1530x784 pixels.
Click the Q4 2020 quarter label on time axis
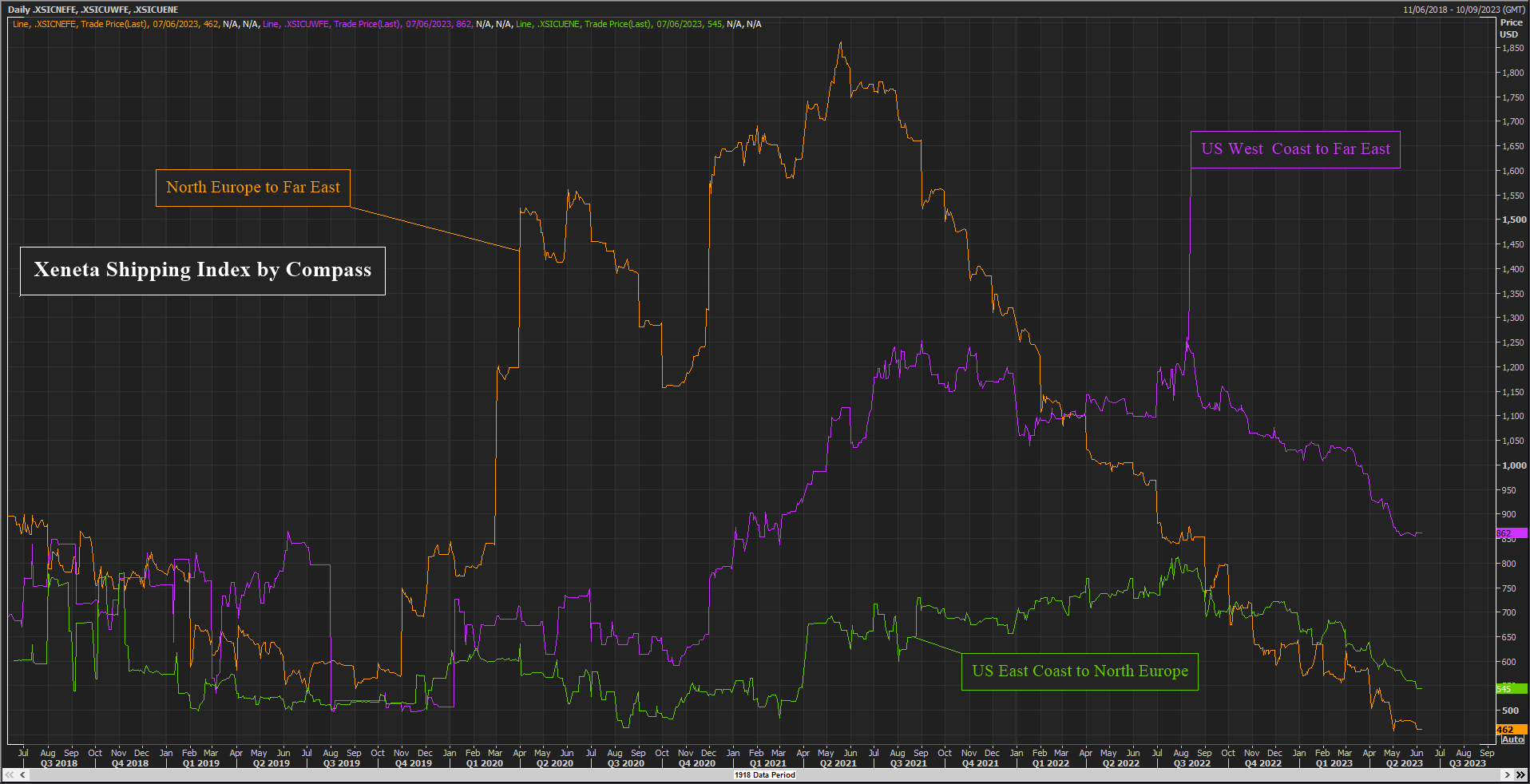(697, 763)
